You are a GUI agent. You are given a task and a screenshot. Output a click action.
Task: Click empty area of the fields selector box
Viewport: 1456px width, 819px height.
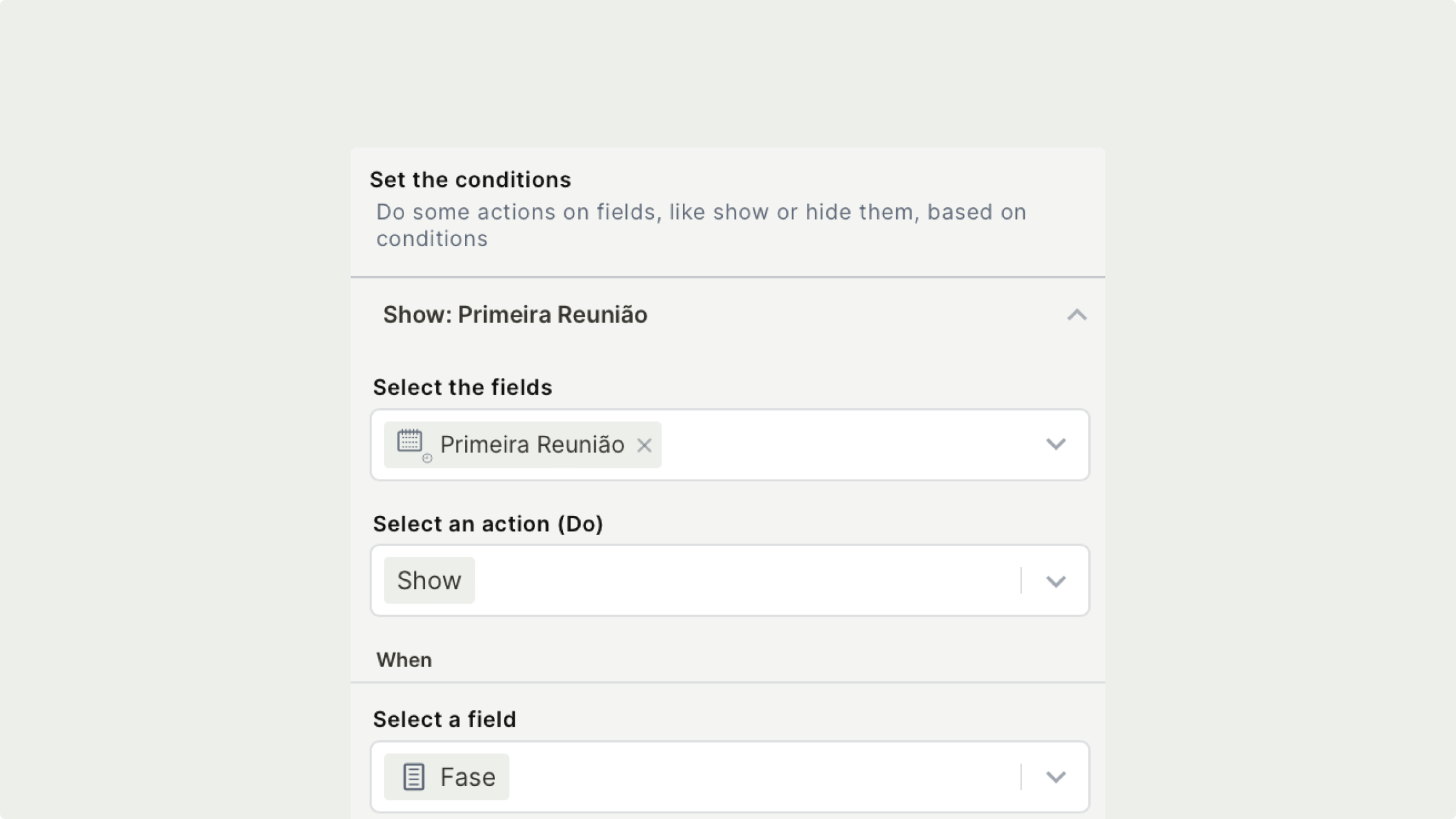tap(849, 445)
